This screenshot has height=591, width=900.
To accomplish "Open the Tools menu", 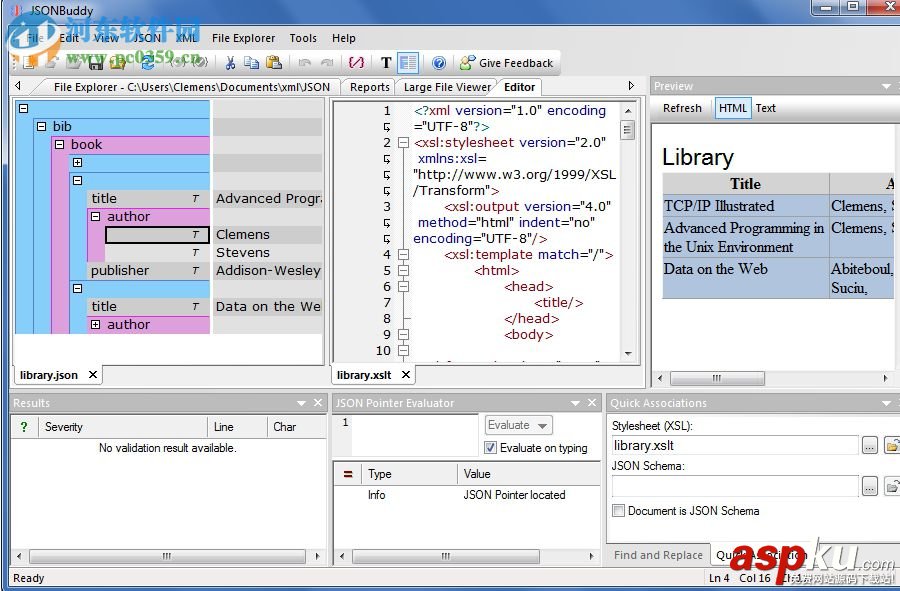I will tap(303, 38).
